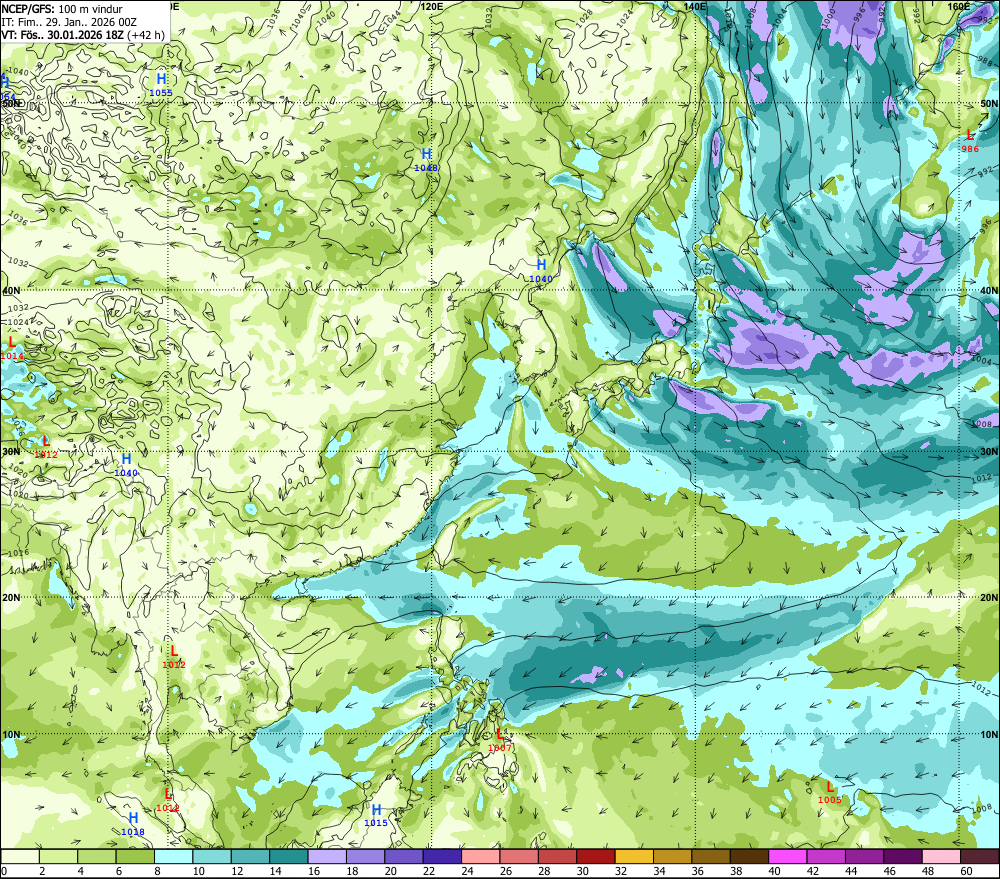Pick the deep indigo 22–24 legend swatch

tap(442, 856)
